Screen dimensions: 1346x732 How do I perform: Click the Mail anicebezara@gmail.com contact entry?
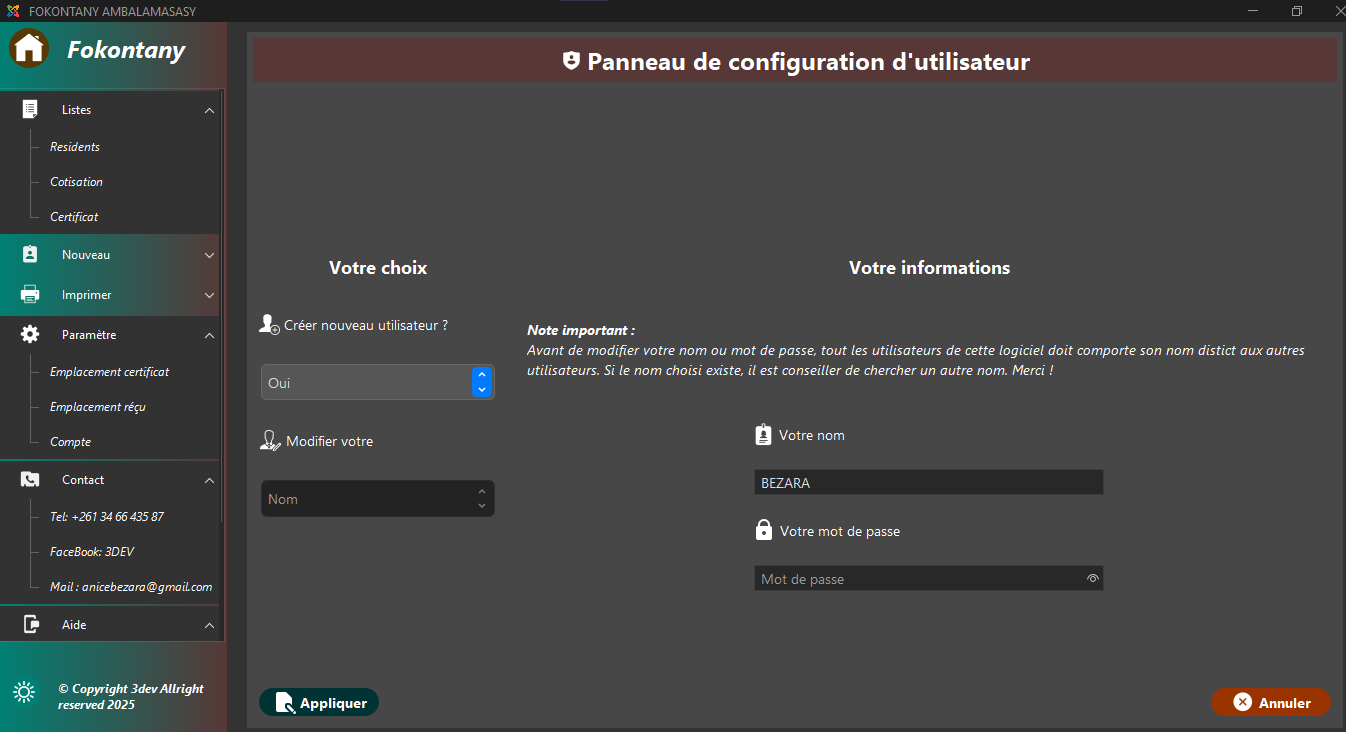pyautogui.click(x=131, y=587)
